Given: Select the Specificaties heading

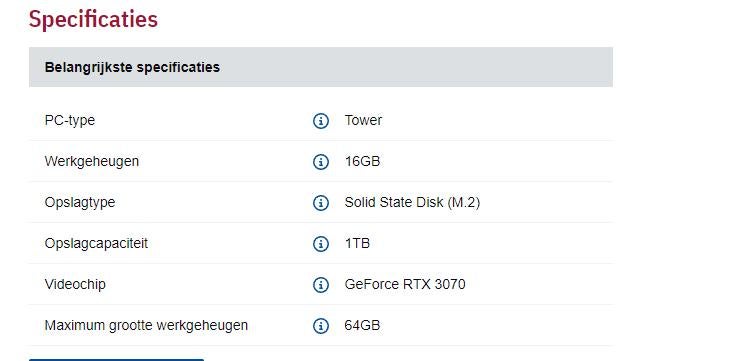Looking at the screenshot, I should (93, 20).
